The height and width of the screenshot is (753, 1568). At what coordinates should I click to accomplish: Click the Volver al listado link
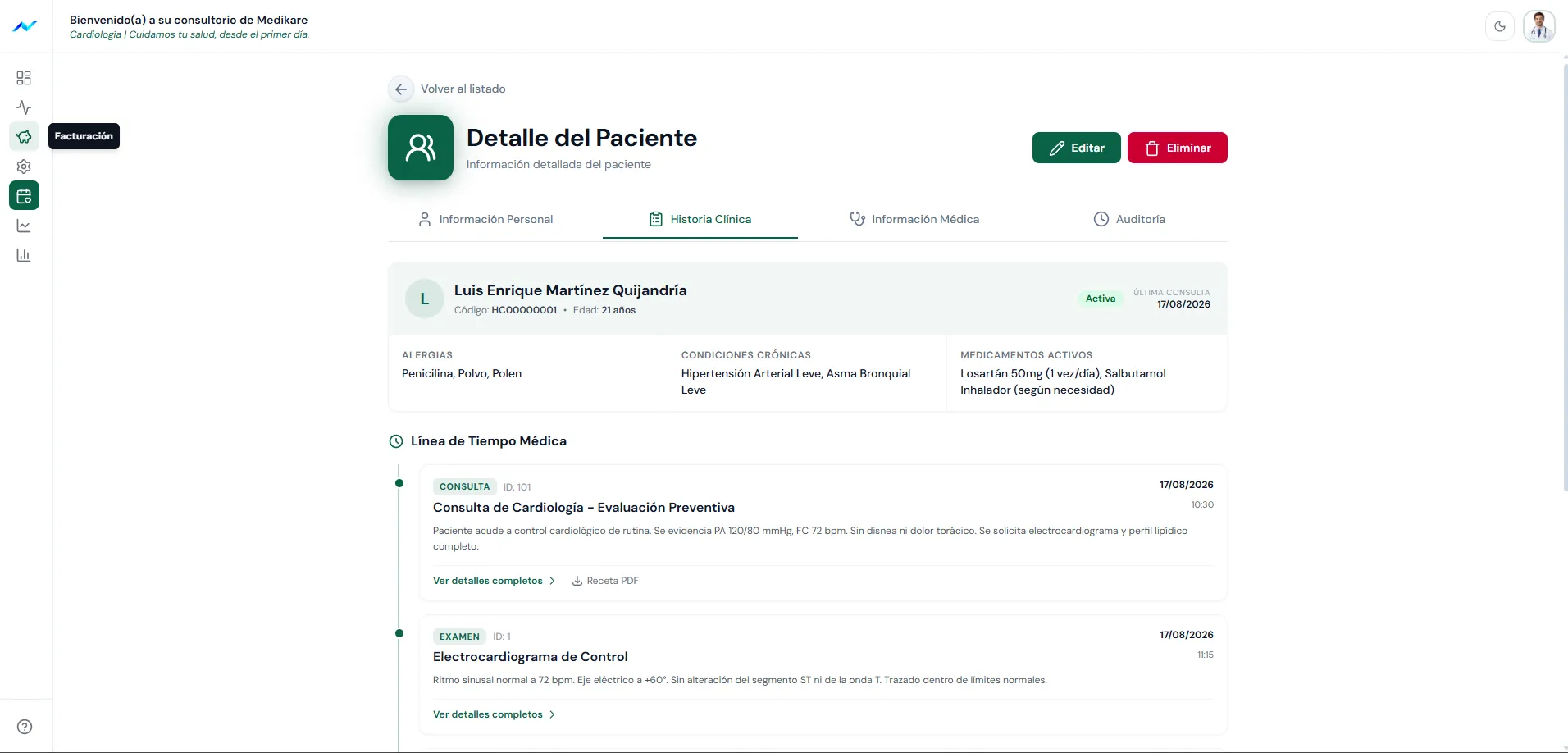[x=463, y=89]
